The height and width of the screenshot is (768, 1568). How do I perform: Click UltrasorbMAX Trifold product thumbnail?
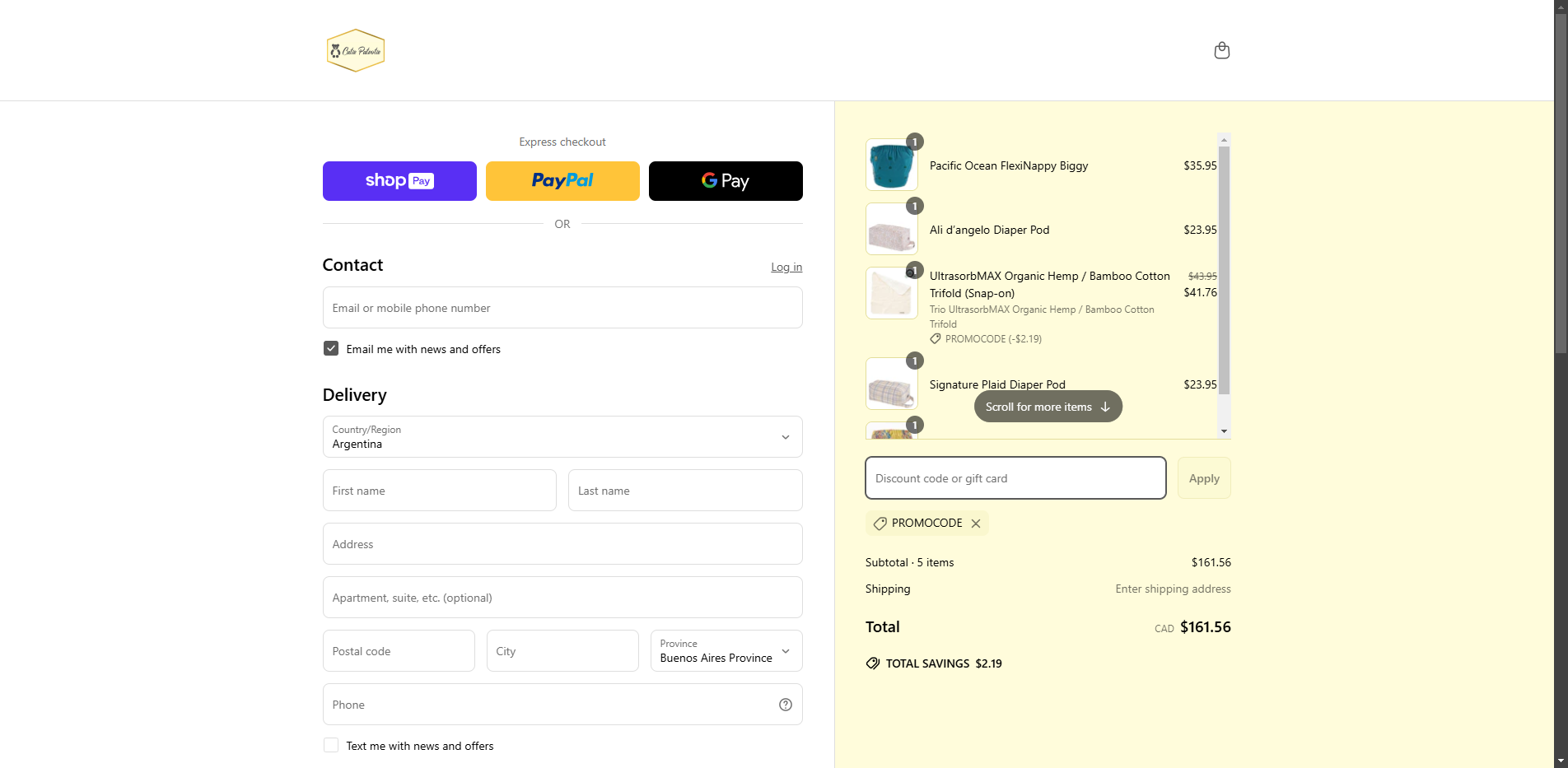892,293
